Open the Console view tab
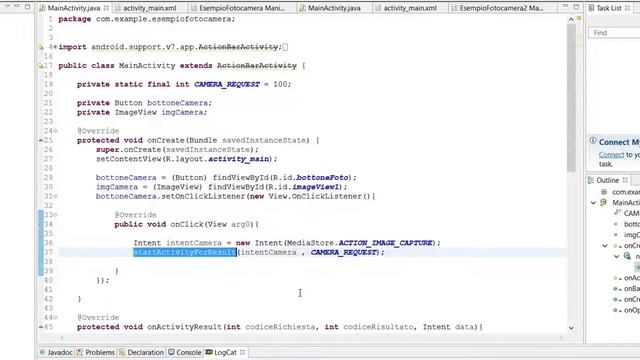 coord(185,352)
